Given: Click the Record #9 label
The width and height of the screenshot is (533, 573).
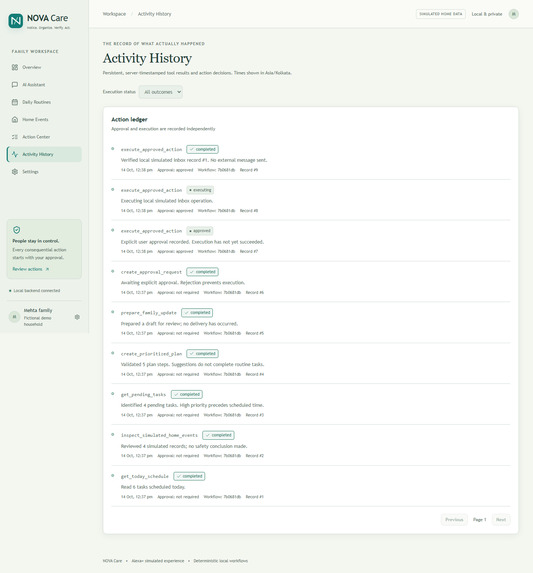Looking at the screenshot, I should [249, 170].
